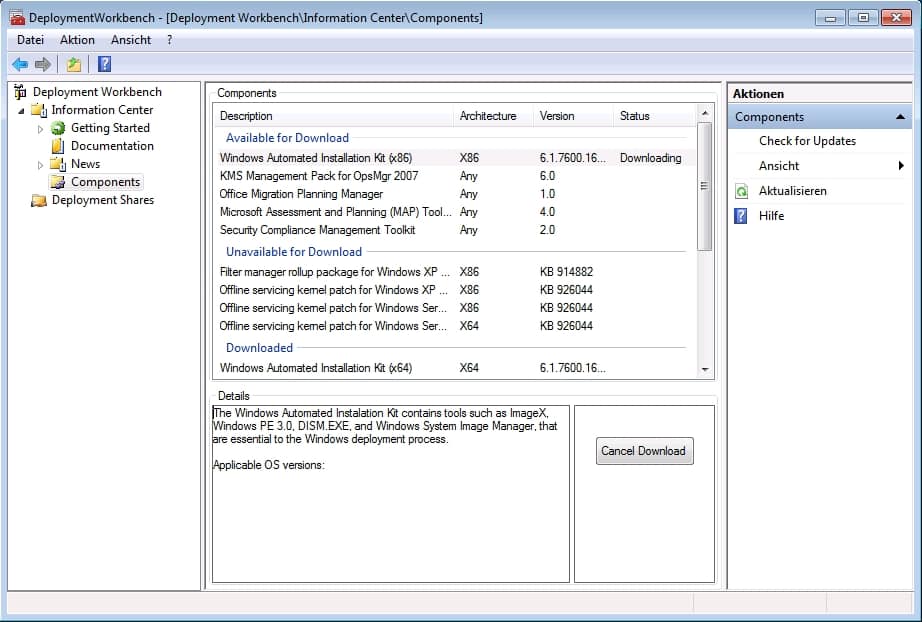
Task: Click the Hilfe action label
Action: pyautogui.click(x=771, y=216)
